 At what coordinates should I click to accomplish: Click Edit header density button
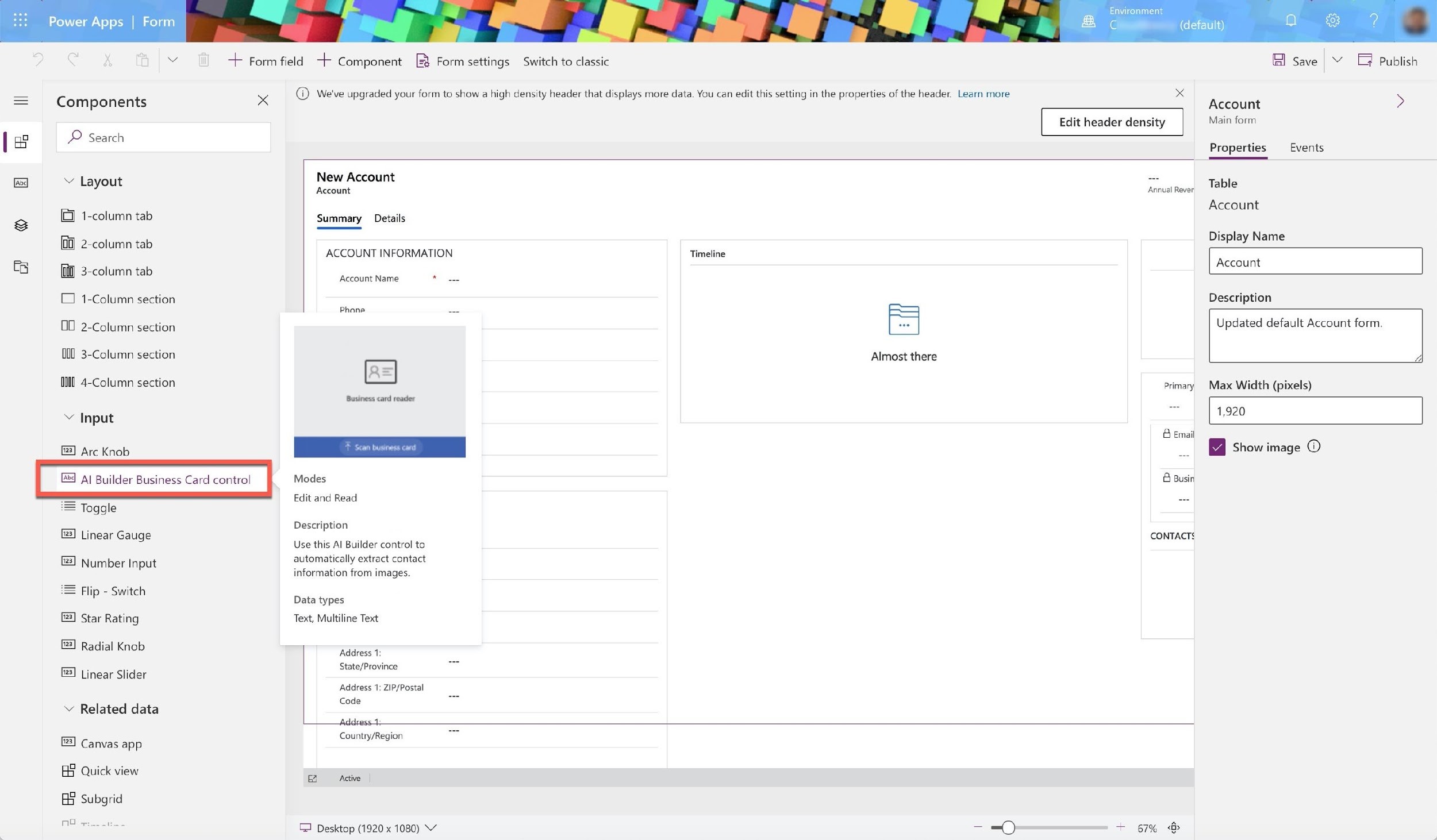(1112, 122)
